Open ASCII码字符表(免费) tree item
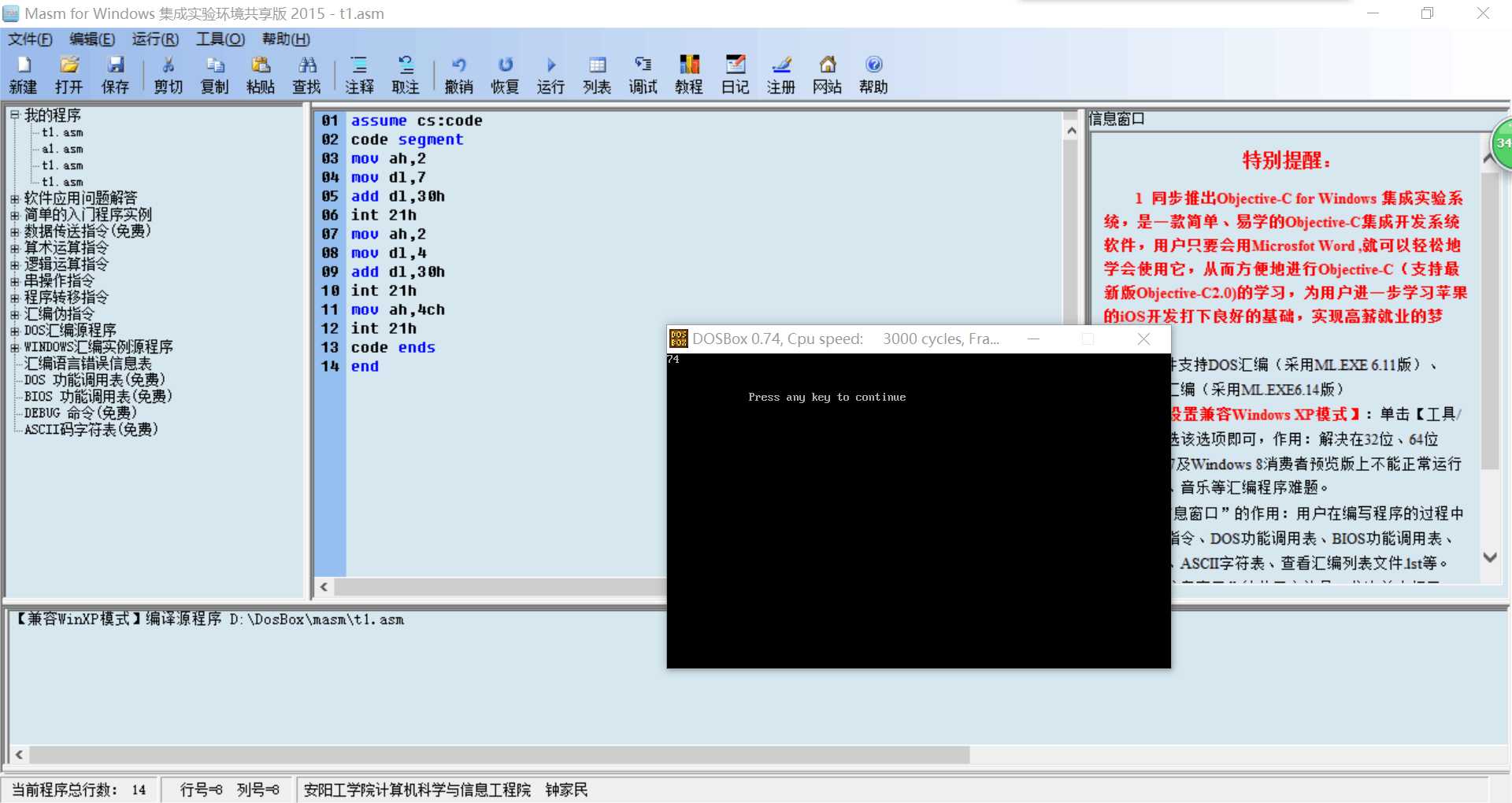 tap(91, 429)
